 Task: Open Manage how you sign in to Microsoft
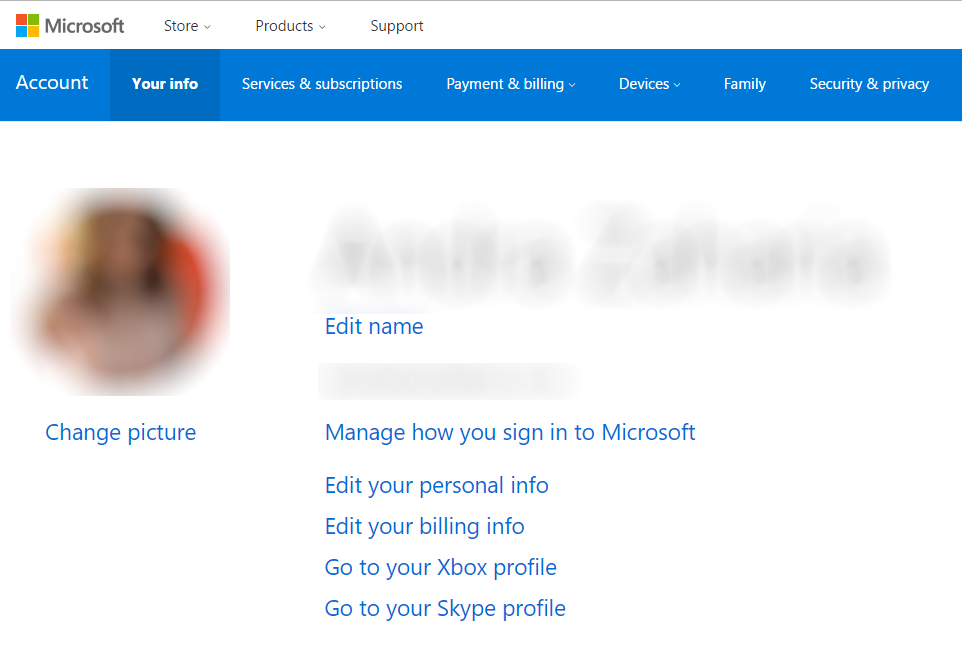pyautogui.click(x=510, y=432)
